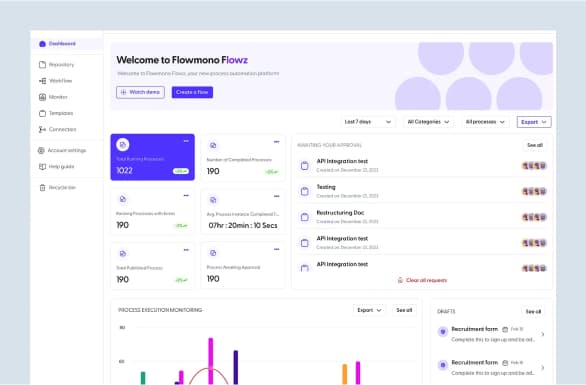
Task: Click the Number of Completed Processes card icon
Action: coord(213,145)
